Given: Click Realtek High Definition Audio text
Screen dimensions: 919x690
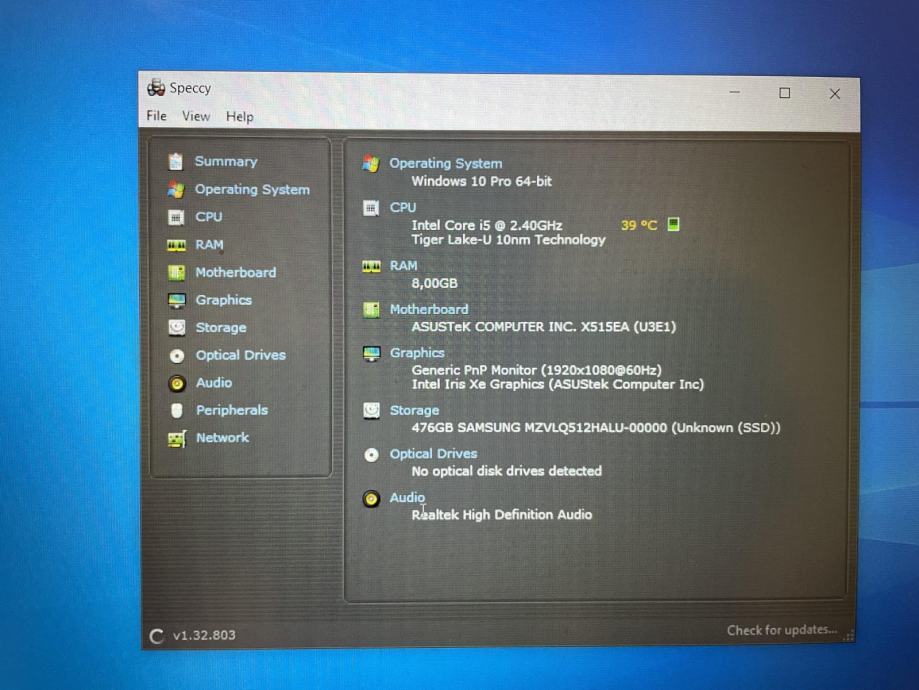Looking at the screenshot, I should coord(502,515).
